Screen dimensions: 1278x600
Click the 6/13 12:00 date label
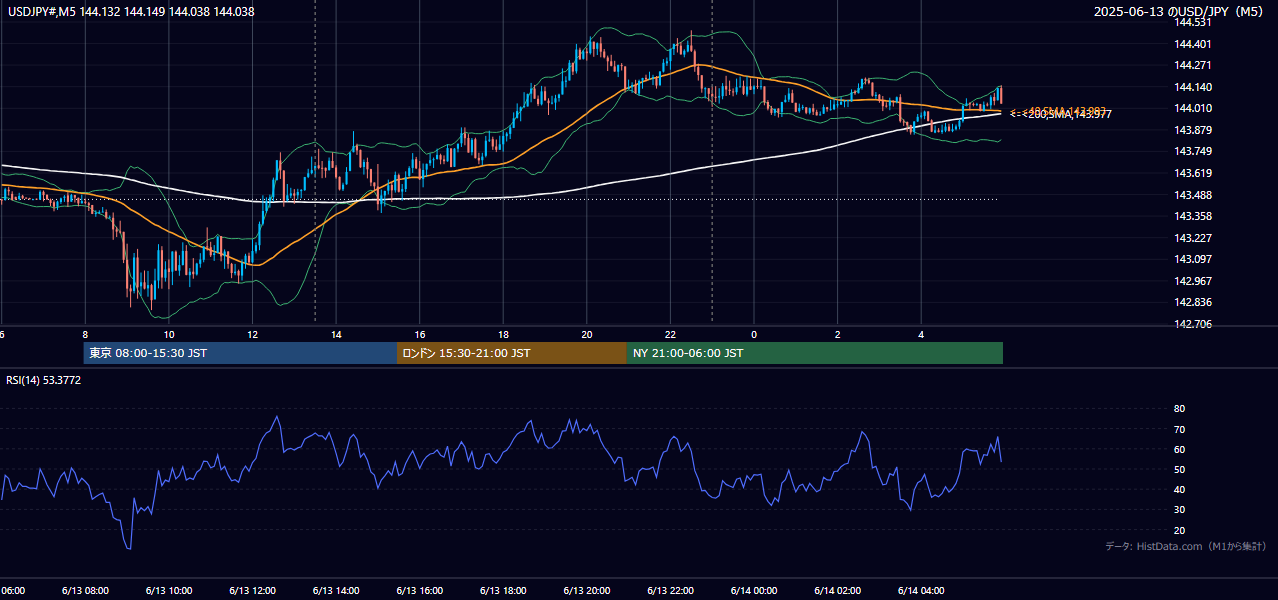tap(252, 591)
